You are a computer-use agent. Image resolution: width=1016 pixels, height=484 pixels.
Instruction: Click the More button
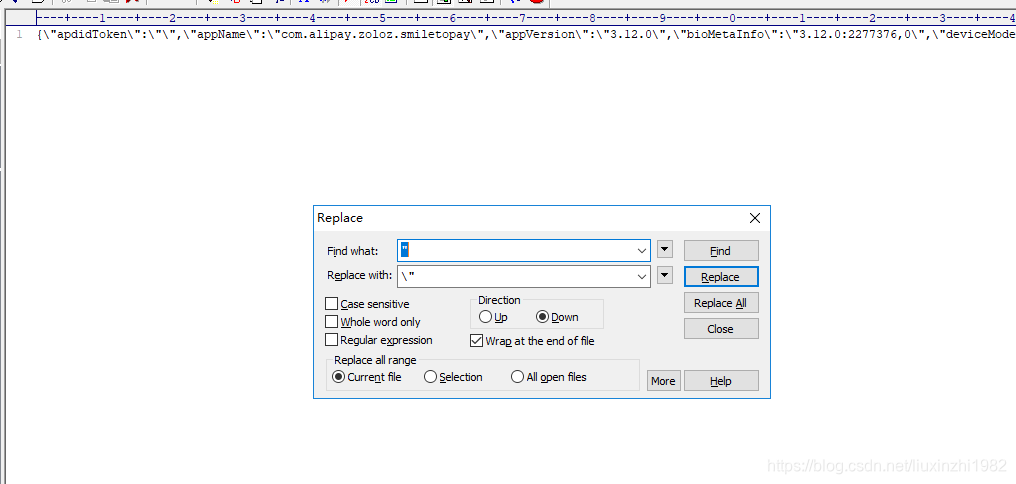[664, 381]
